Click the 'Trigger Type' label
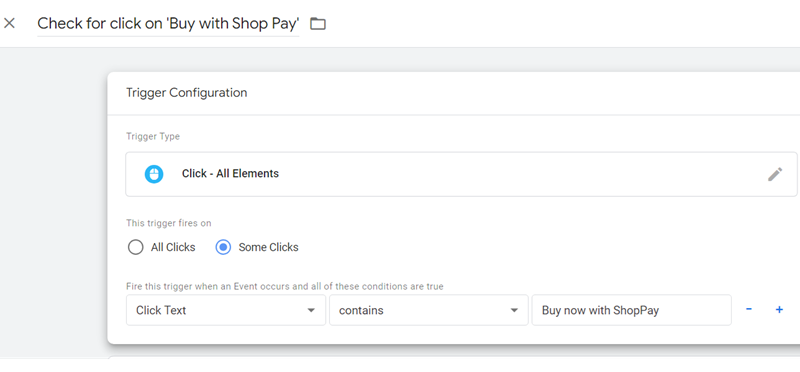 pos(153,137)
